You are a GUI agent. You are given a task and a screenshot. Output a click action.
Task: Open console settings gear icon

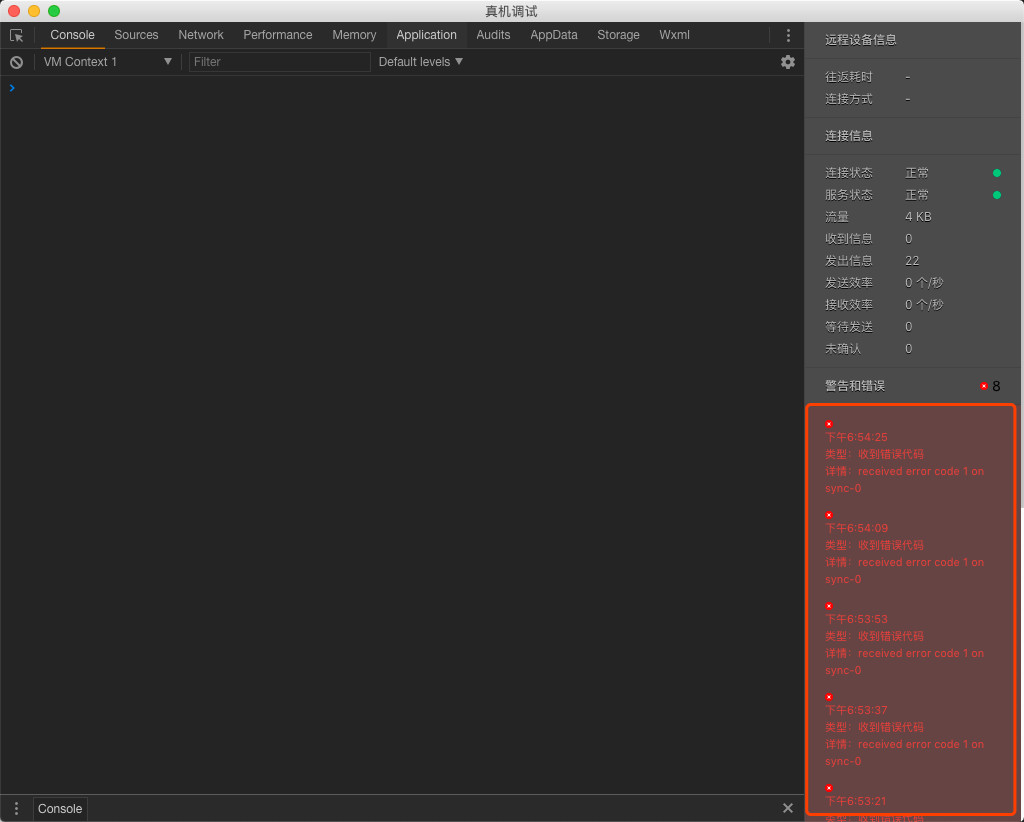tap(788, 62)
